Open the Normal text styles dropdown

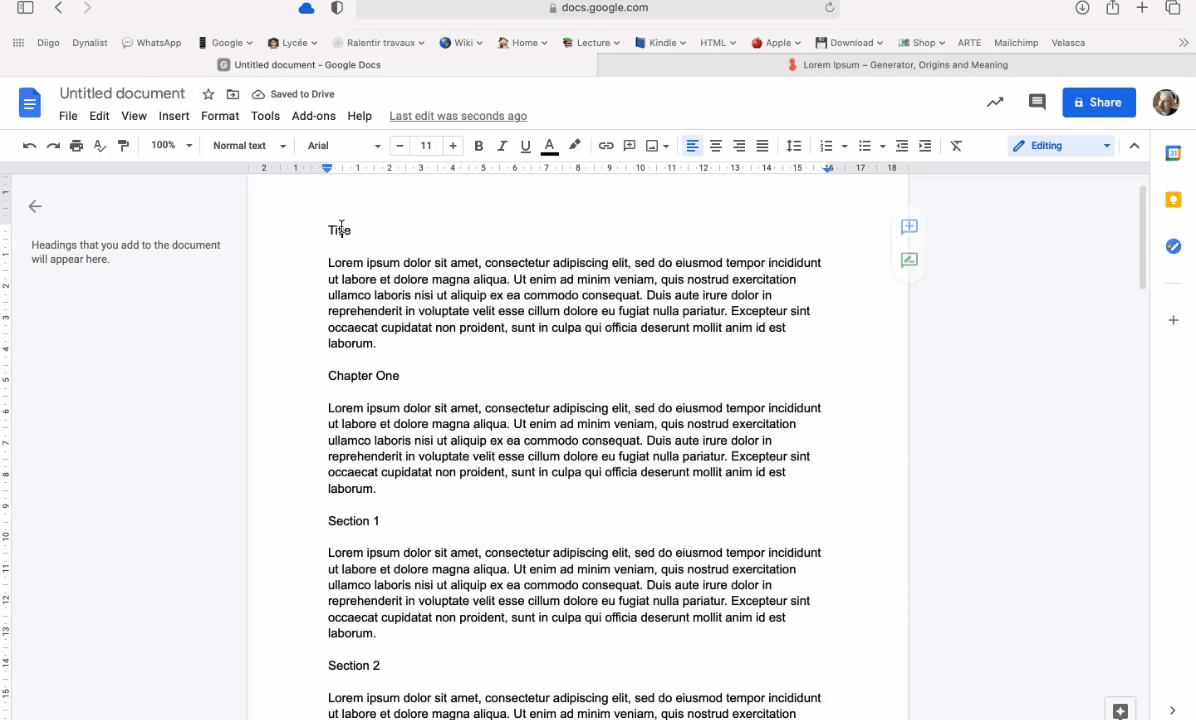point(249,146)
